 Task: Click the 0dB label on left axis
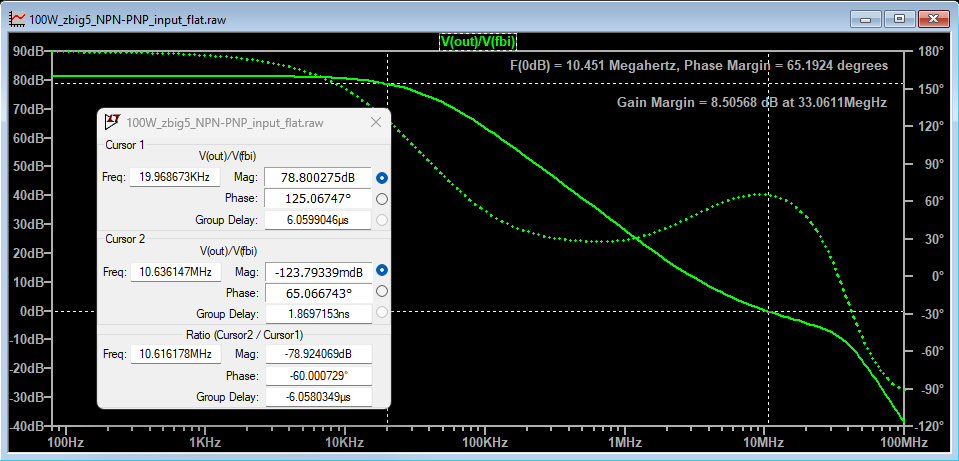[31, 311]
